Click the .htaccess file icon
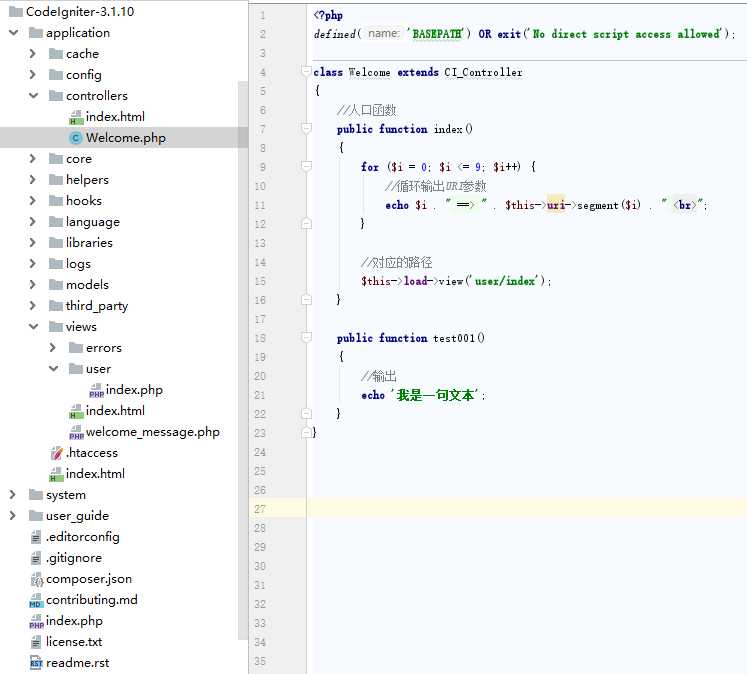Viewport: 747px width, 674px height. 56,453
